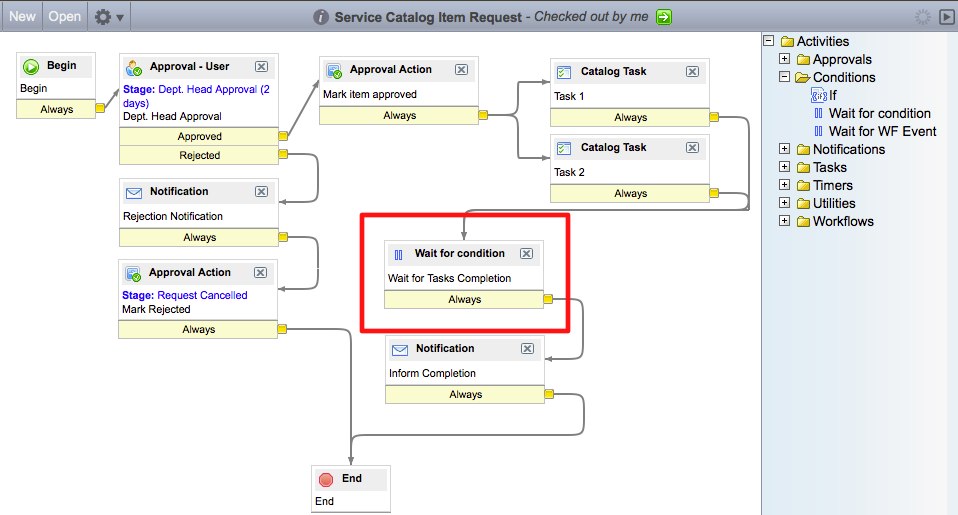Remove the Inform Completion notification activity
The height and width of the screenshot is (515, 958).
(x=527, y=349)
